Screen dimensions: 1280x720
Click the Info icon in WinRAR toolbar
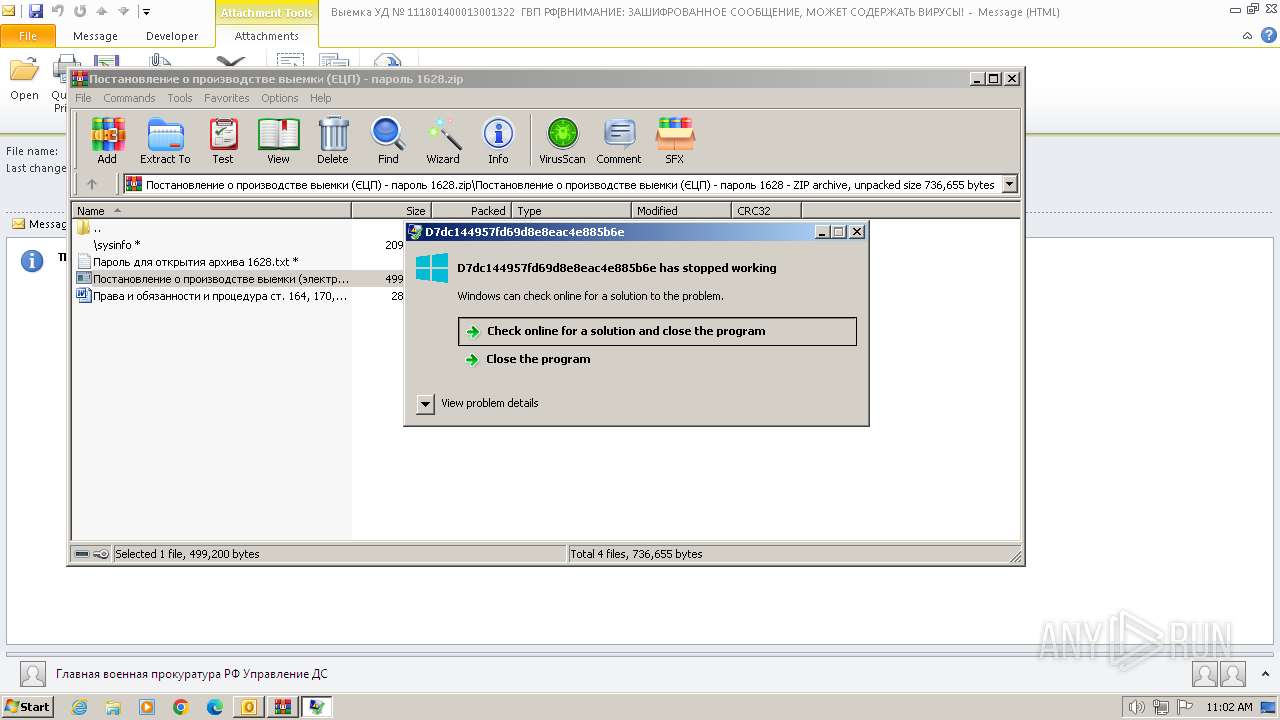(x=498, y=140)
